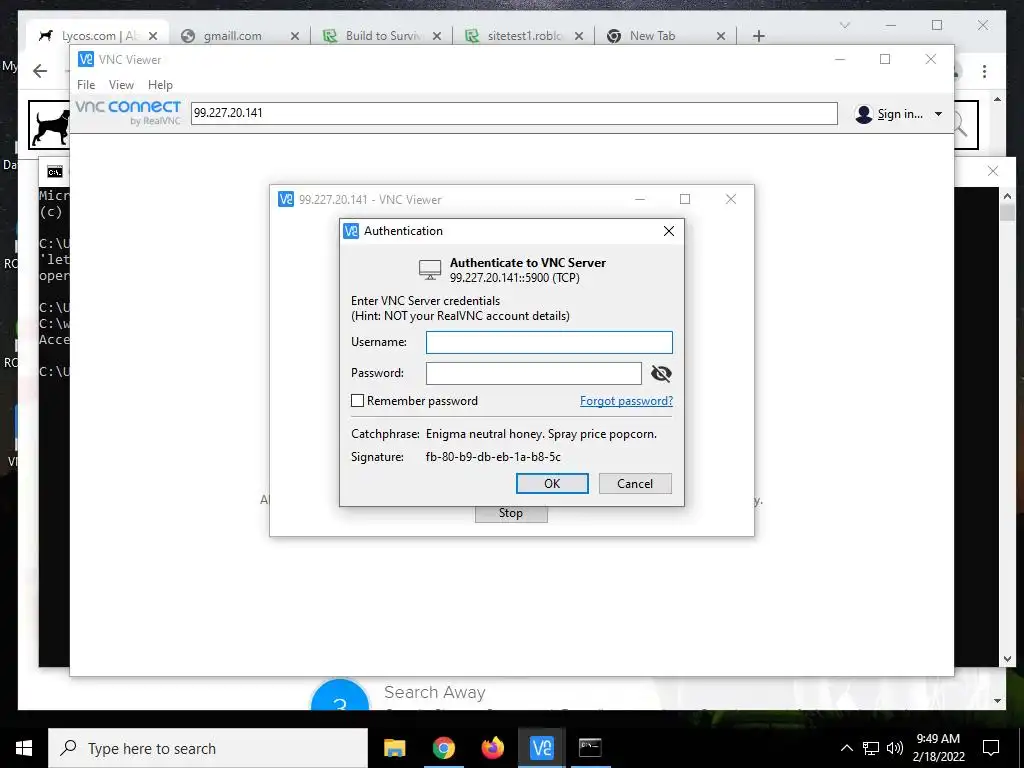The height and width of the screenshot is (768, 1024).
Task: Confirm credentials with the OK button
Action: (552, 483)
